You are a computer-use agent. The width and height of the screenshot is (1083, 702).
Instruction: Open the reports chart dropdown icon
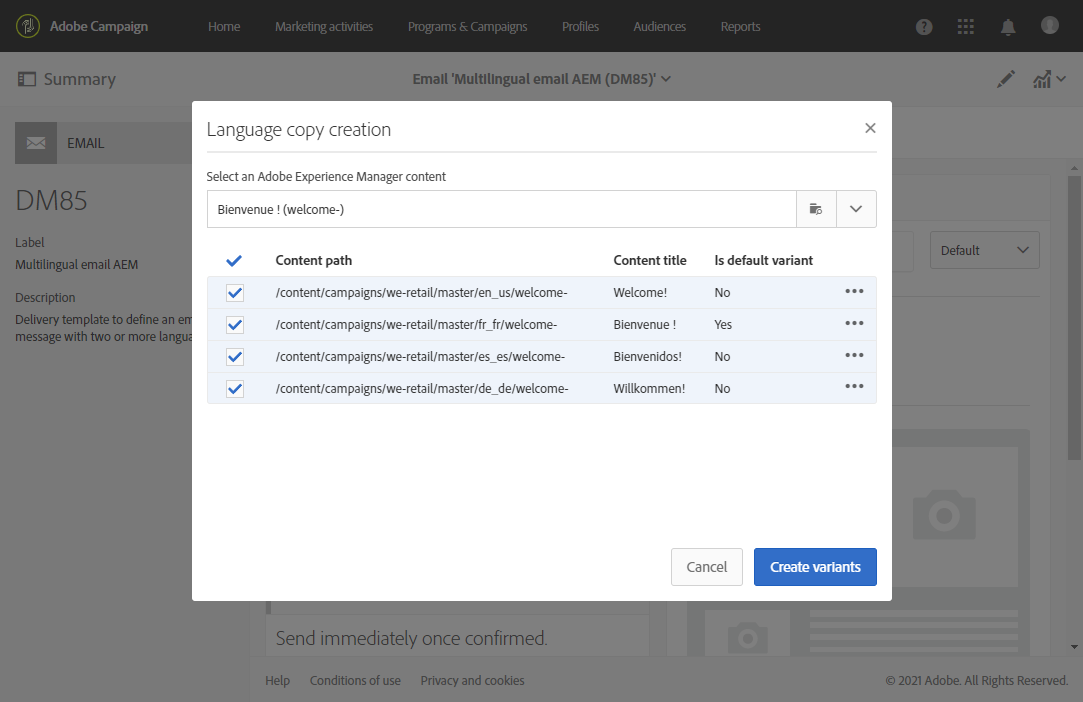(1046, 80)
